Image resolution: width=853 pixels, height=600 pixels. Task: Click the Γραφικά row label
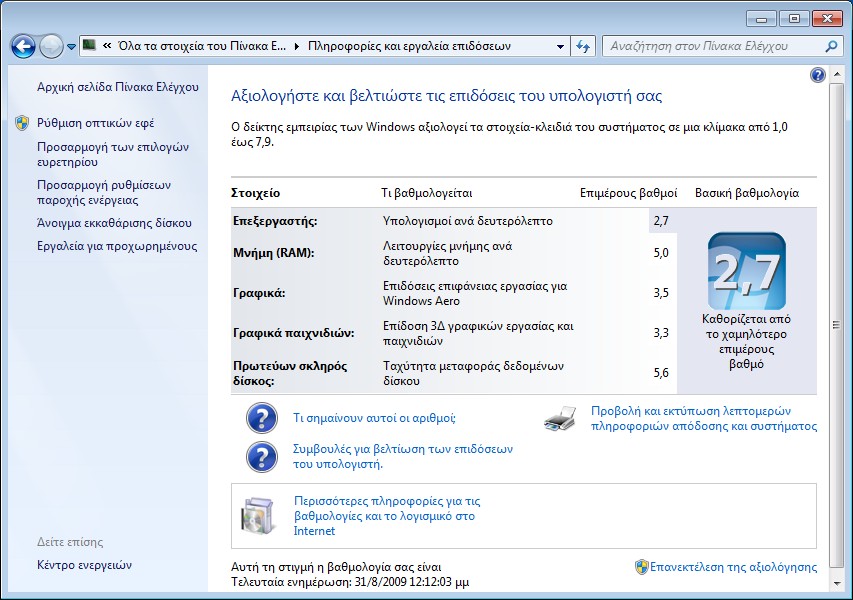tap(259, 293)
